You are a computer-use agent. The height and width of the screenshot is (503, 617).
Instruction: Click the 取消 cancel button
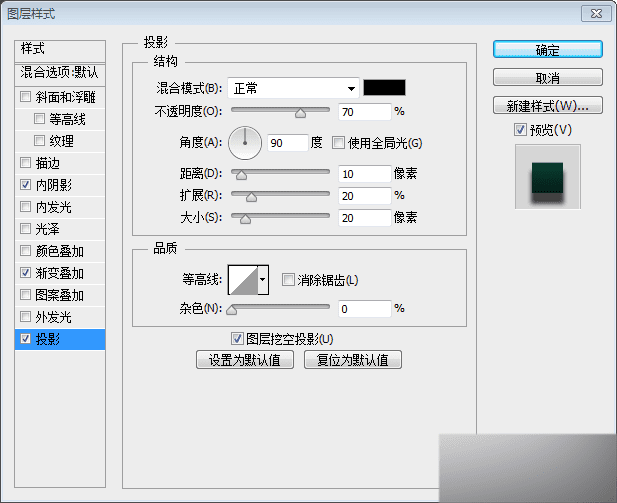[548, 78]
